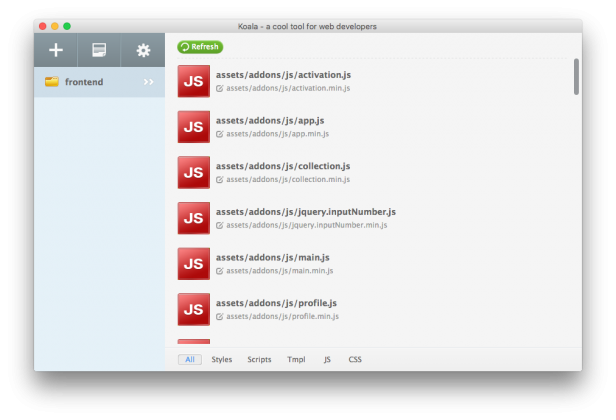Select file assets/addons/js/jquery.inputNumber.js
This screenshot has height=420, width=616.
[306, 212]
